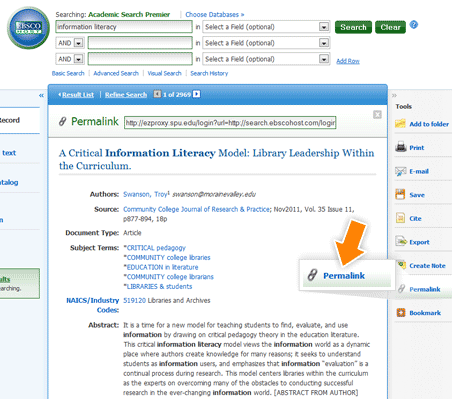Viewport: 452px width, 399px height.
Task: Click subject term COMMUNITY college librarians
Action: (170, 277)
